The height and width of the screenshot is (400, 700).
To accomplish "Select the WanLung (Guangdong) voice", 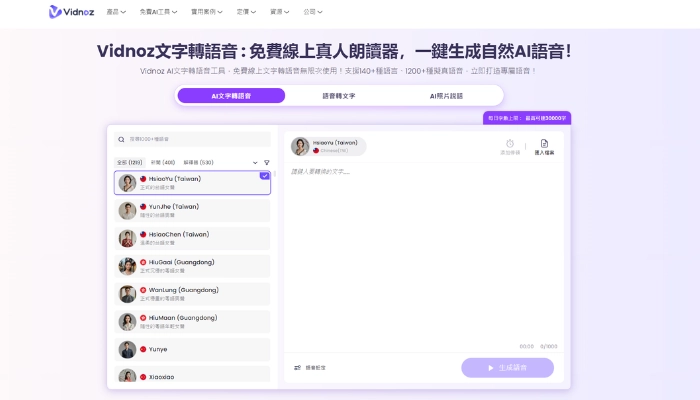I will tap(192, 294).
